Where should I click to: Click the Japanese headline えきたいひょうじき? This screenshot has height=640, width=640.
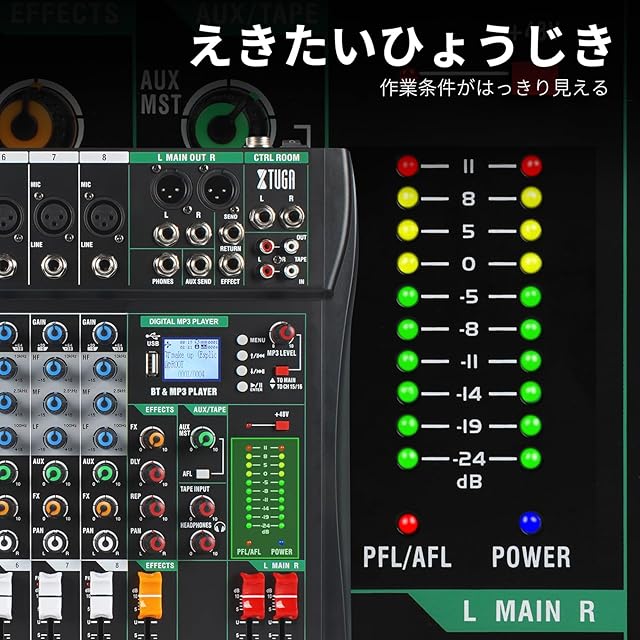(x=402, y=46)
